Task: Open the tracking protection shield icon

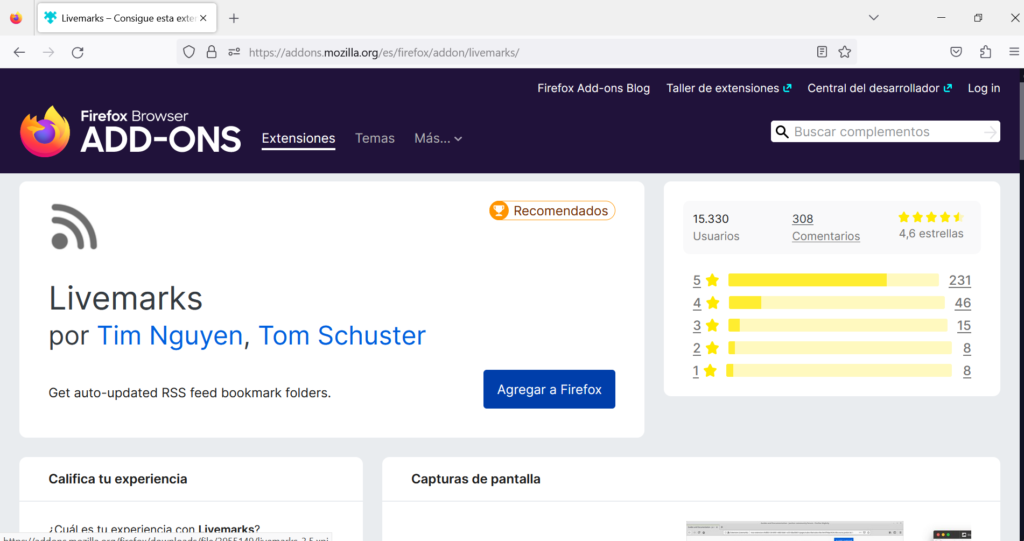Action: [x=189, y=52]
